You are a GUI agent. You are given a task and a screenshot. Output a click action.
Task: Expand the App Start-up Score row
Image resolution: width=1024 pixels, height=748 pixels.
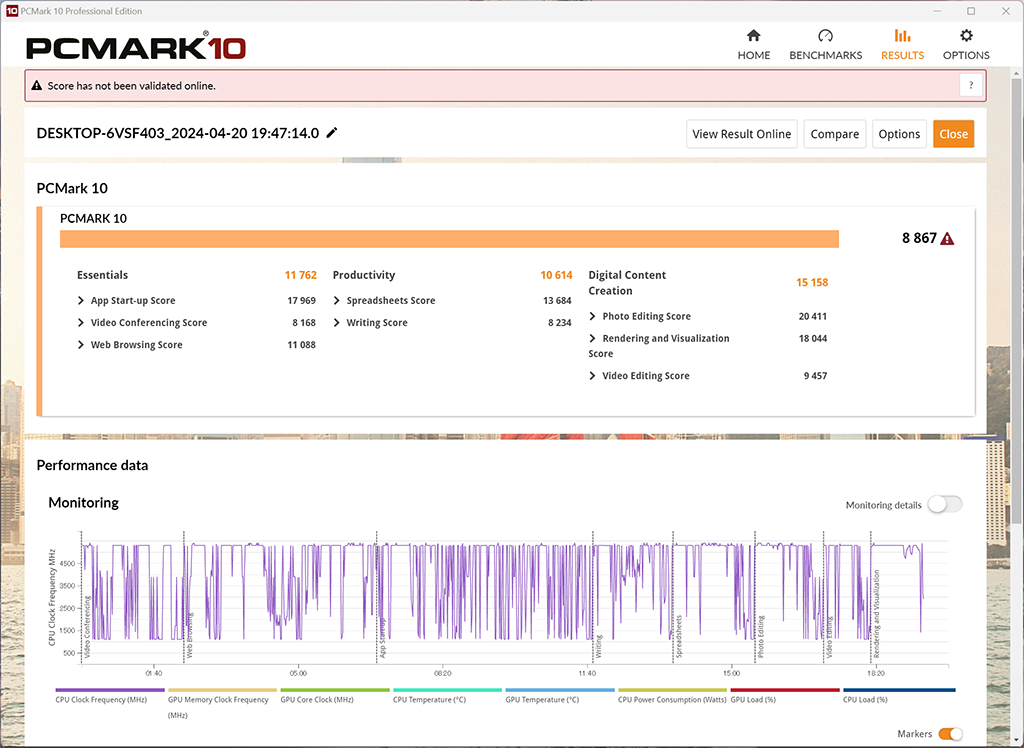(81, 301)
